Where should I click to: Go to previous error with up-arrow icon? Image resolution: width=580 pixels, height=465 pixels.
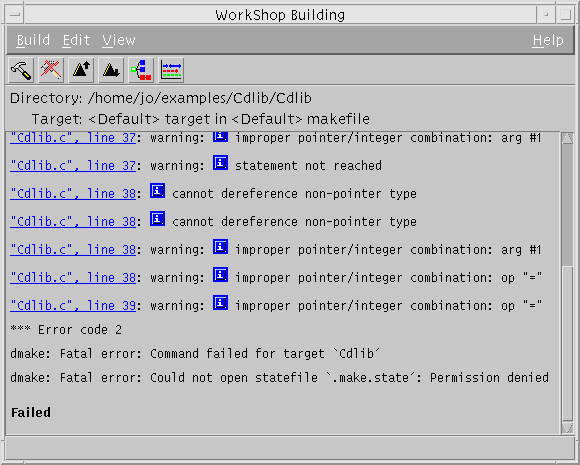(x=81, y=70)
